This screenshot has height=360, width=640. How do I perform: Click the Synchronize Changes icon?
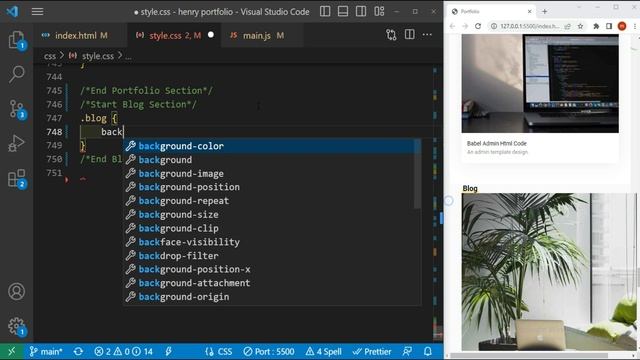[78, 351]
